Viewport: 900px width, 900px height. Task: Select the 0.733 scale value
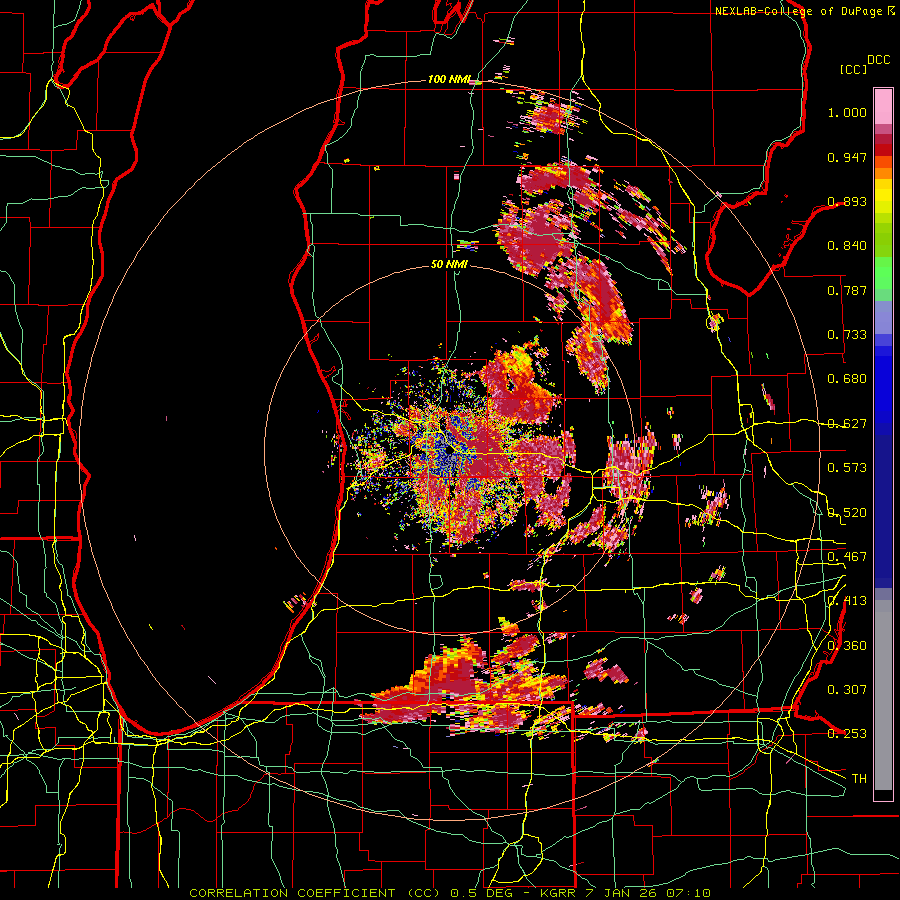847,335
